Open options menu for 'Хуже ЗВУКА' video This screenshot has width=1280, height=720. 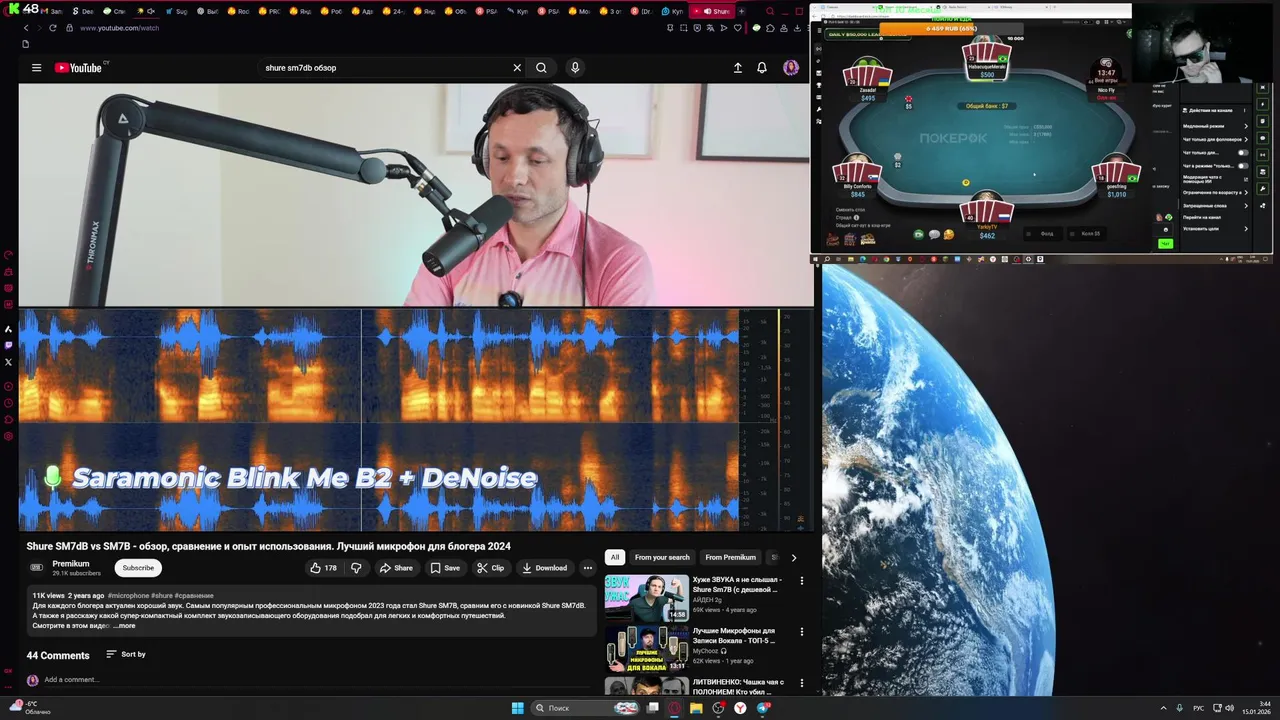801,581
